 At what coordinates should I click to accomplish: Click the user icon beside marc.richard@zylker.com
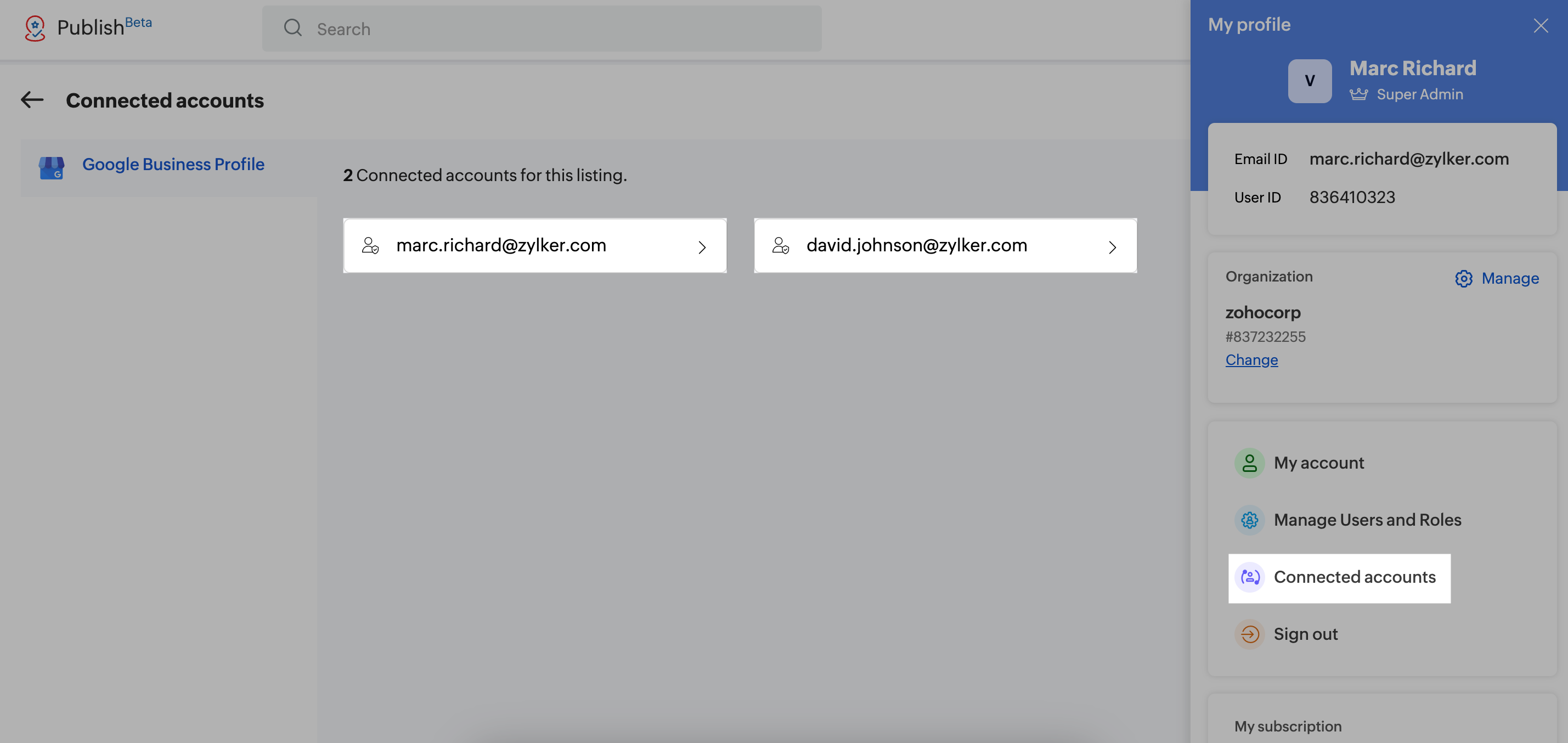pos(370,245)
